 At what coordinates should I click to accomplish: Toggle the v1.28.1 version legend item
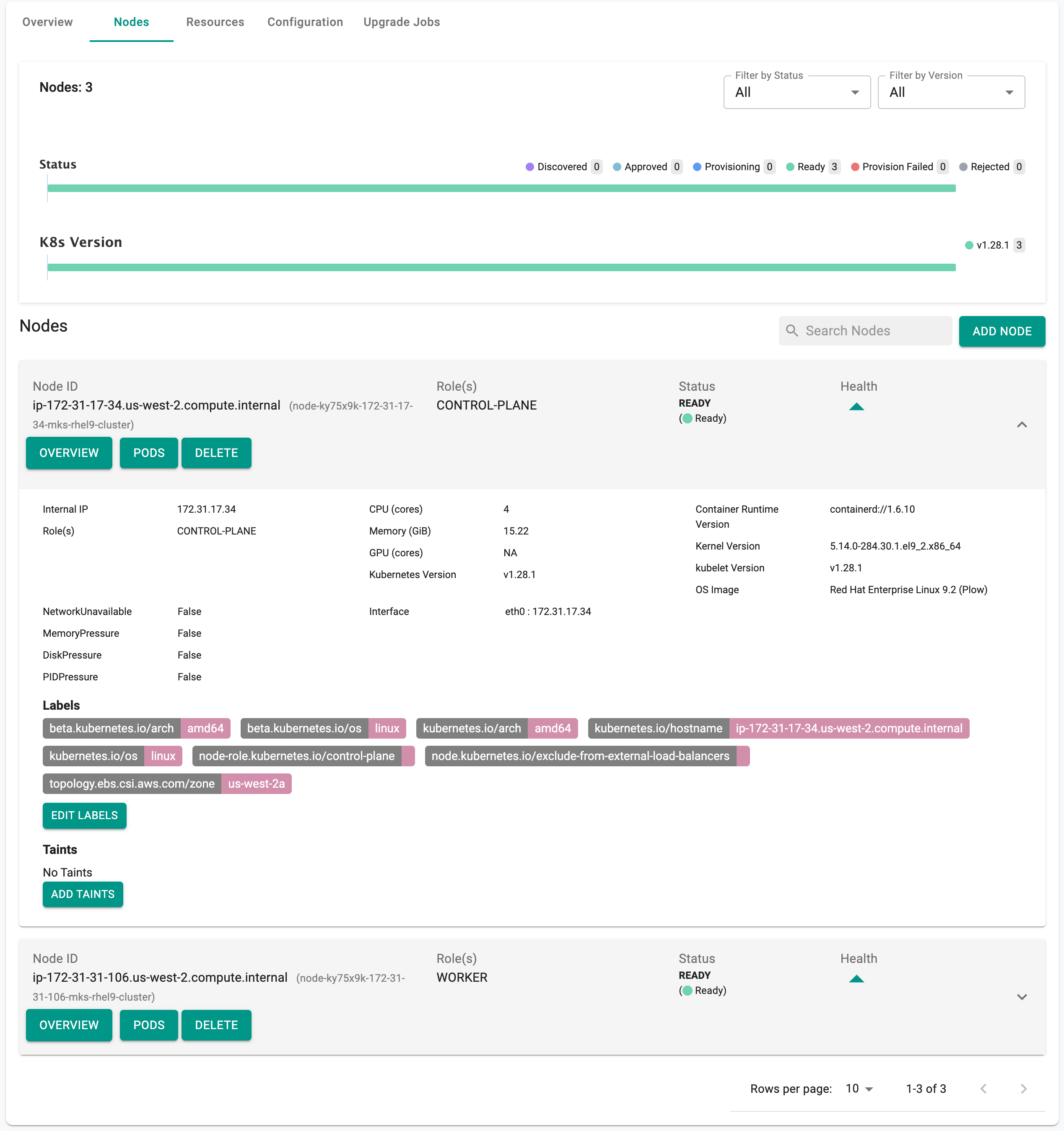pos(992,245)
